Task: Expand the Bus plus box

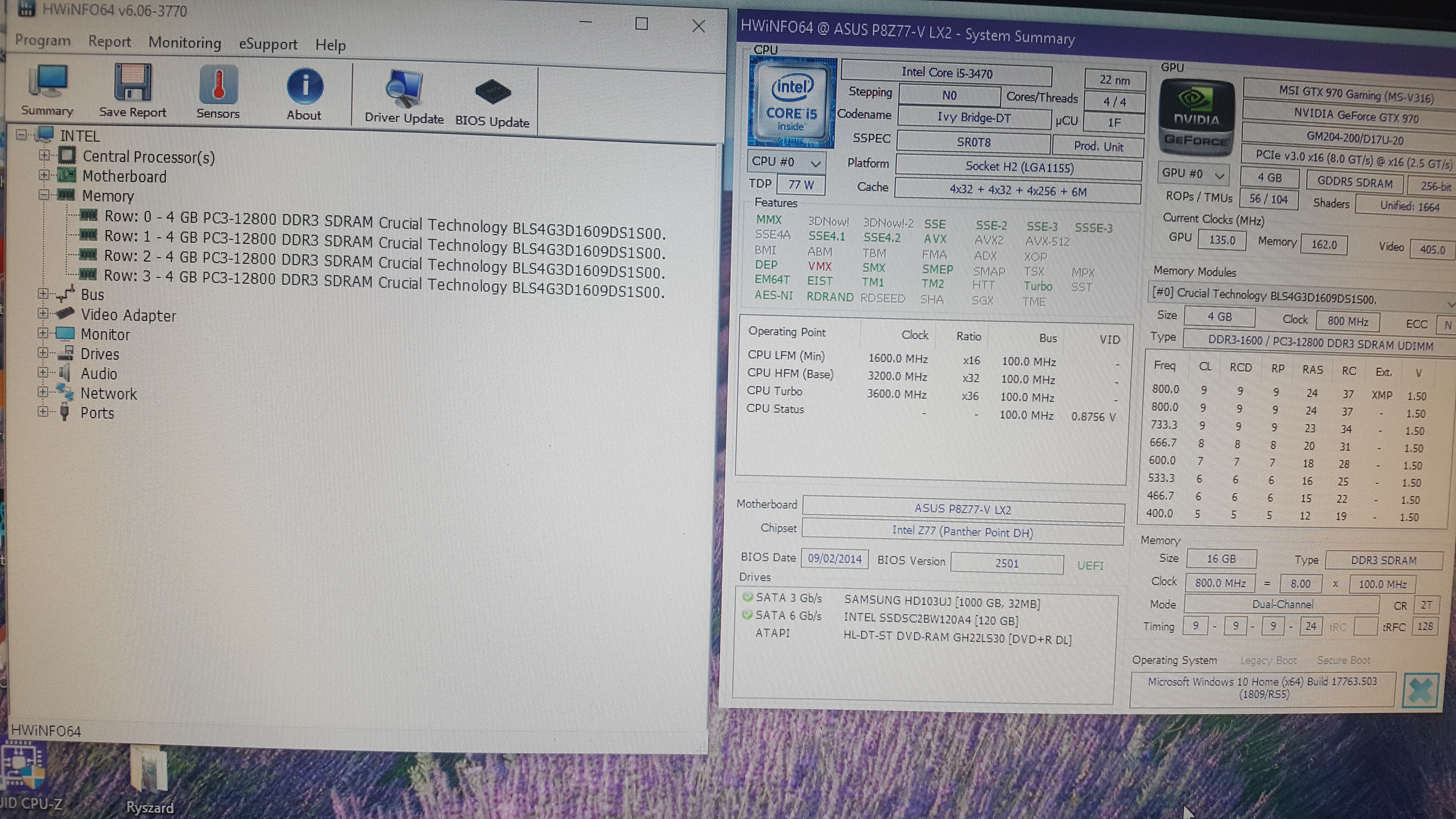Action: (43, 293)
